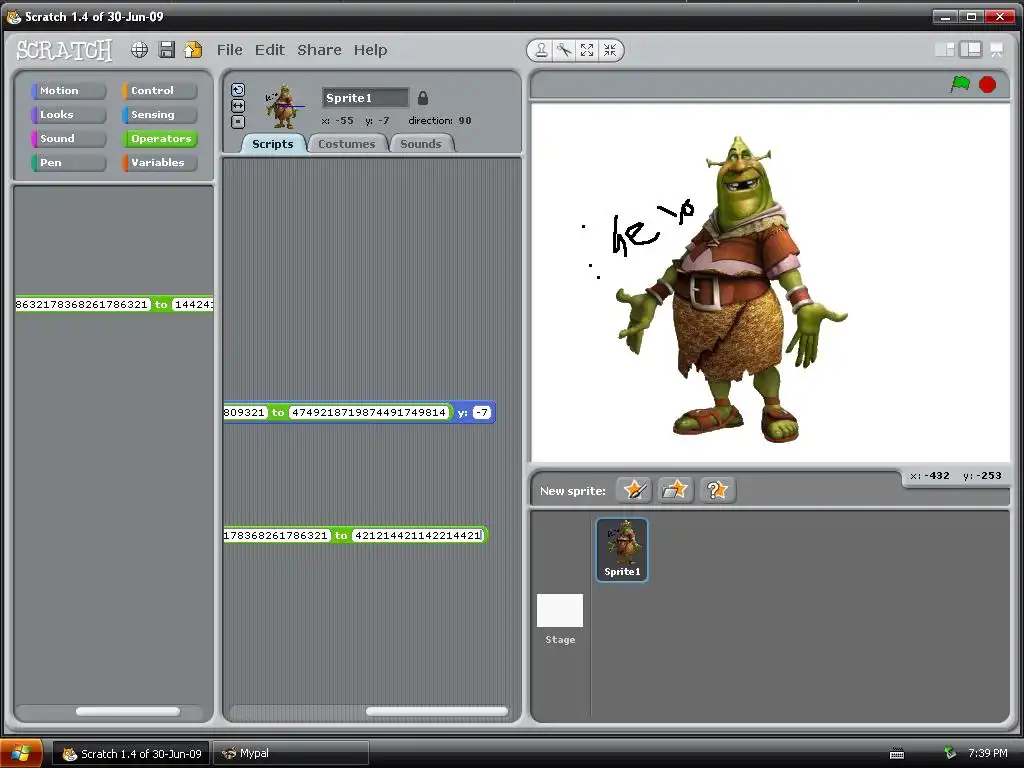Click the scripts area horizontal scrollbar
This screenshot has height=768, width=1024.
[437, 711]
